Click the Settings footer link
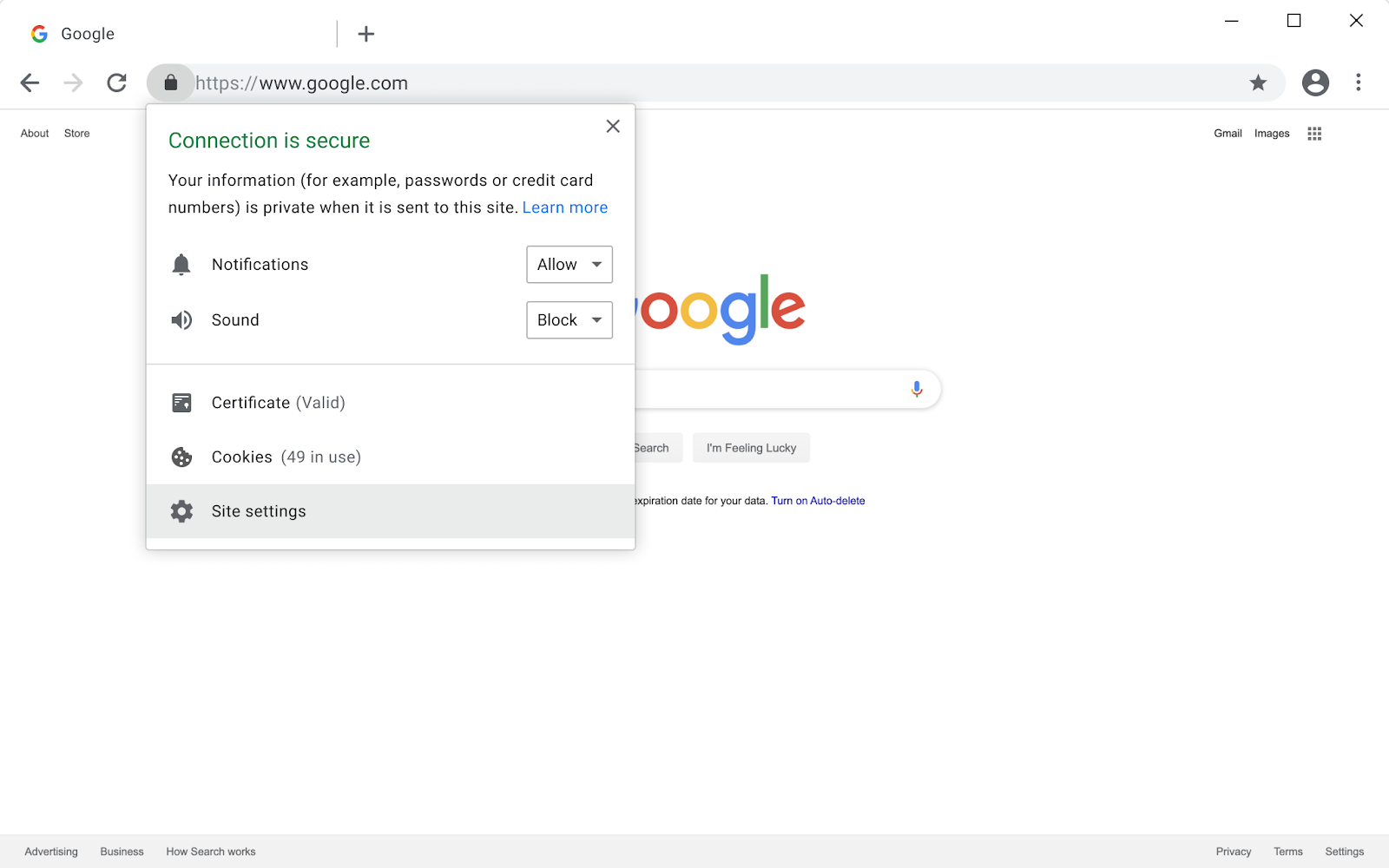The height and width of the screenshot is (868, 1389). (1345, 852)
